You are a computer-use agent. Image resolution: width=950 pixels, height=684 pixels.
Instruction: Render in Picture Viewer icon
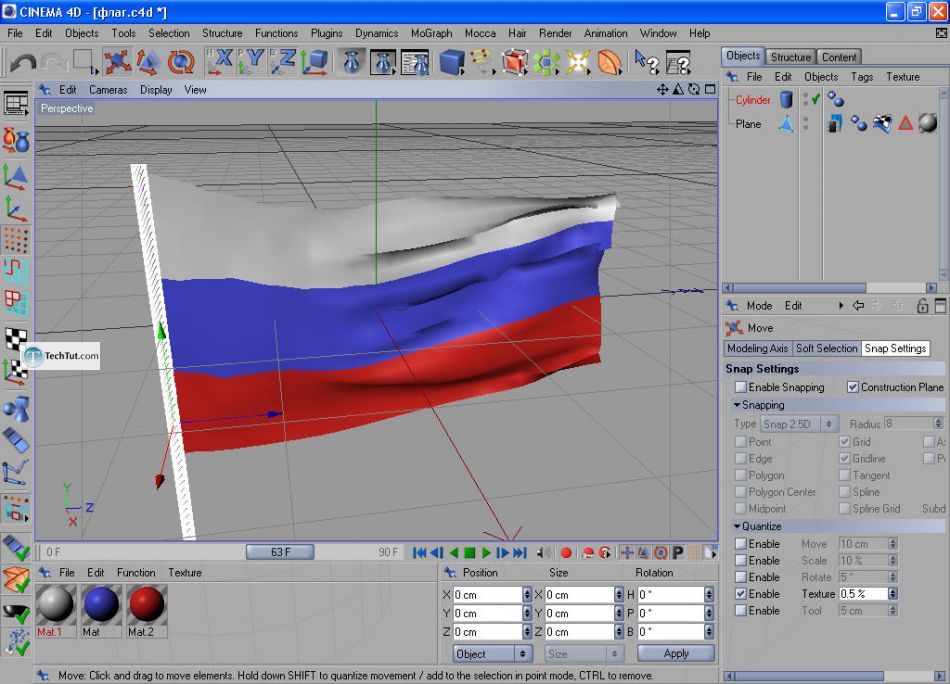(383, 62)
